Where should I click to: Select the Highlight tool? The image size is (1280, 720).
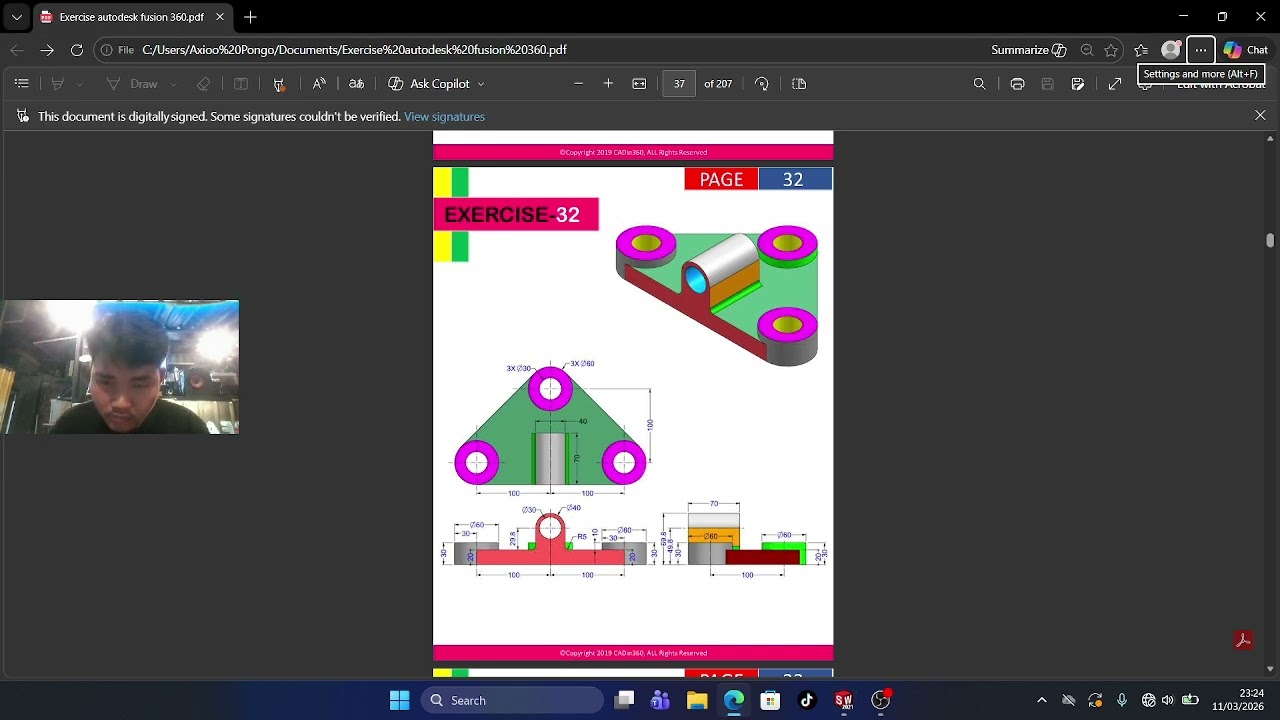[x=58, y=84]
